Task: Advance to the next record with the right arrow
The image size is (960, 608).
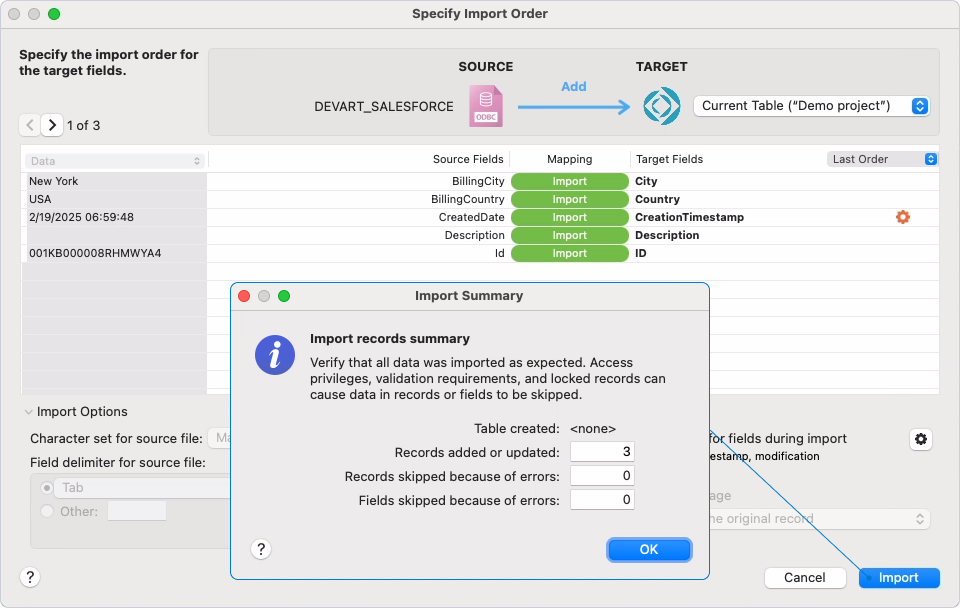Action: 52,125
